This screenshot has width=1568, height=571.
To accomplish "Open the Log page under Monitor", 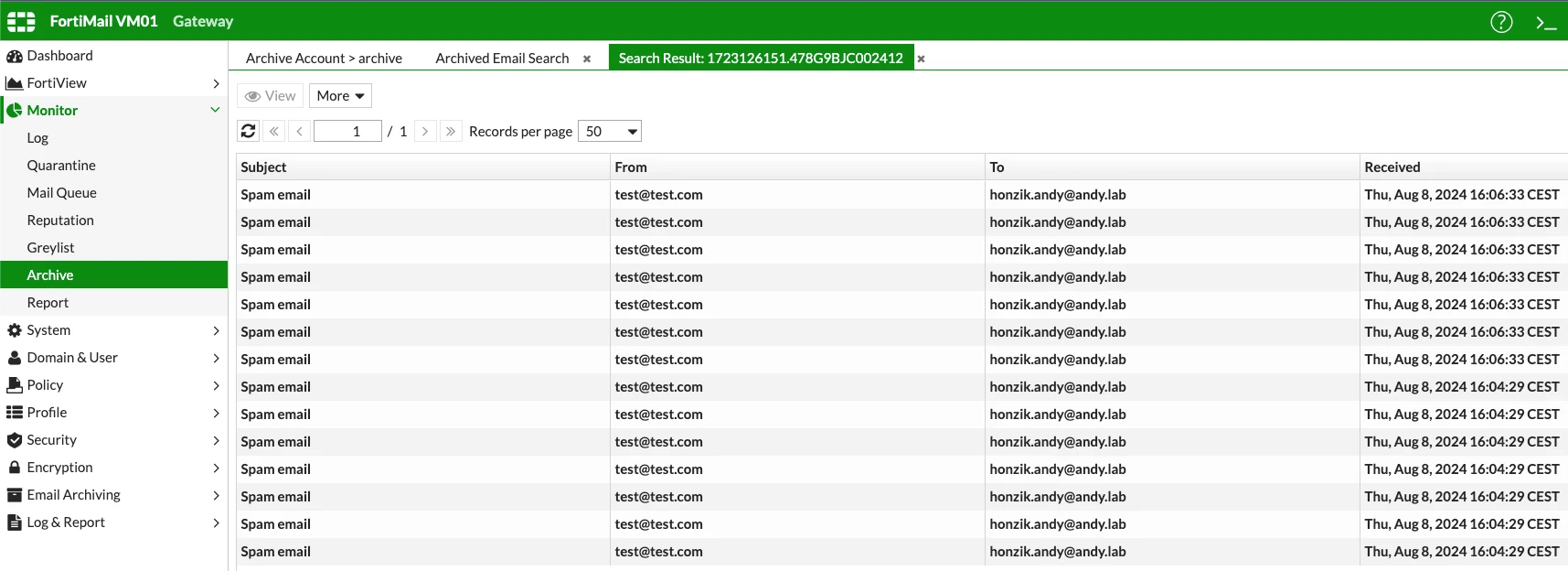I will 37,138.
